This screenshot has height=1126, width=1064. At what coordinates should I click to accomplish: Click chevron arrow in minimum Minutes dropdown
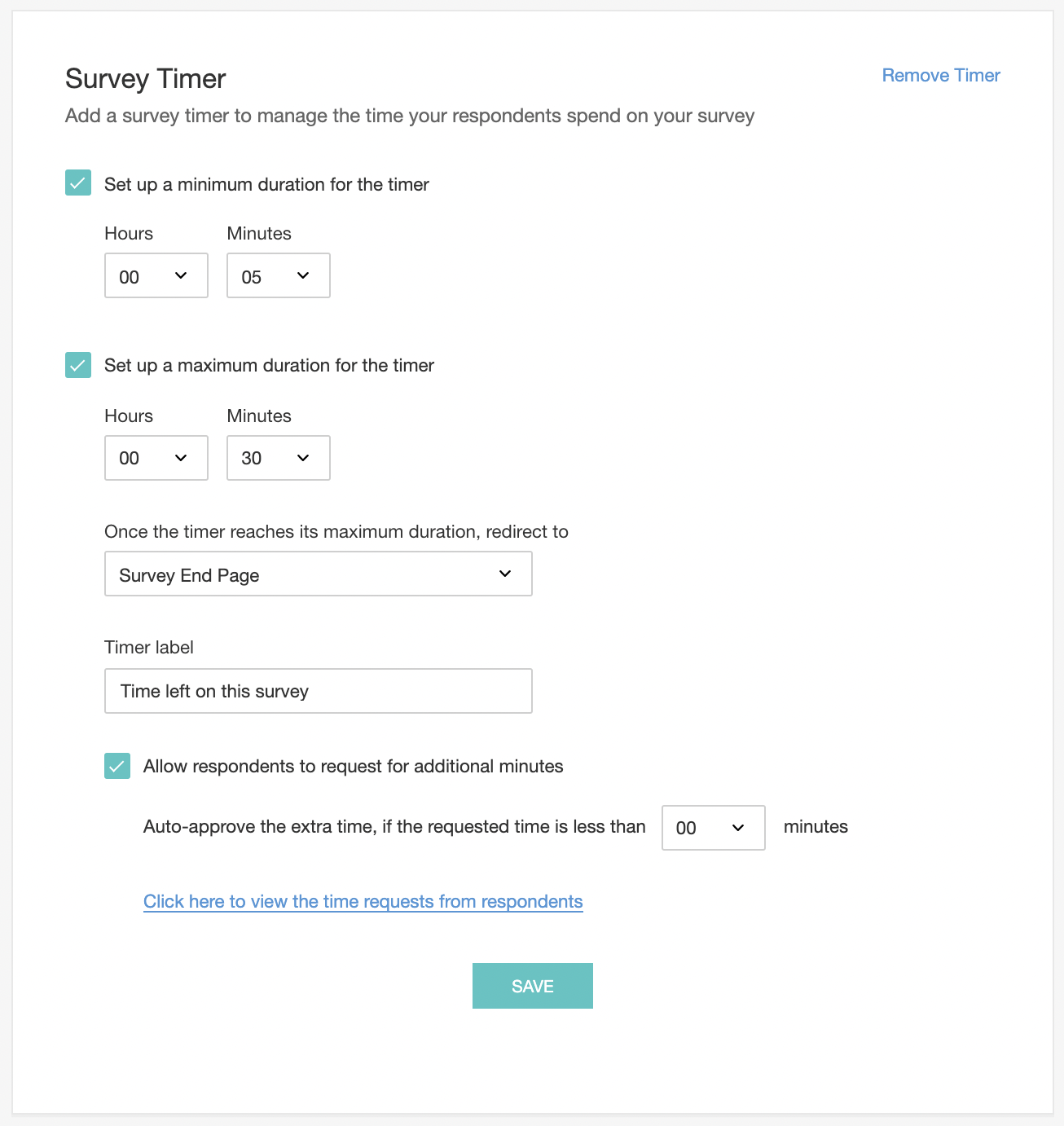[x=303, y=275]
